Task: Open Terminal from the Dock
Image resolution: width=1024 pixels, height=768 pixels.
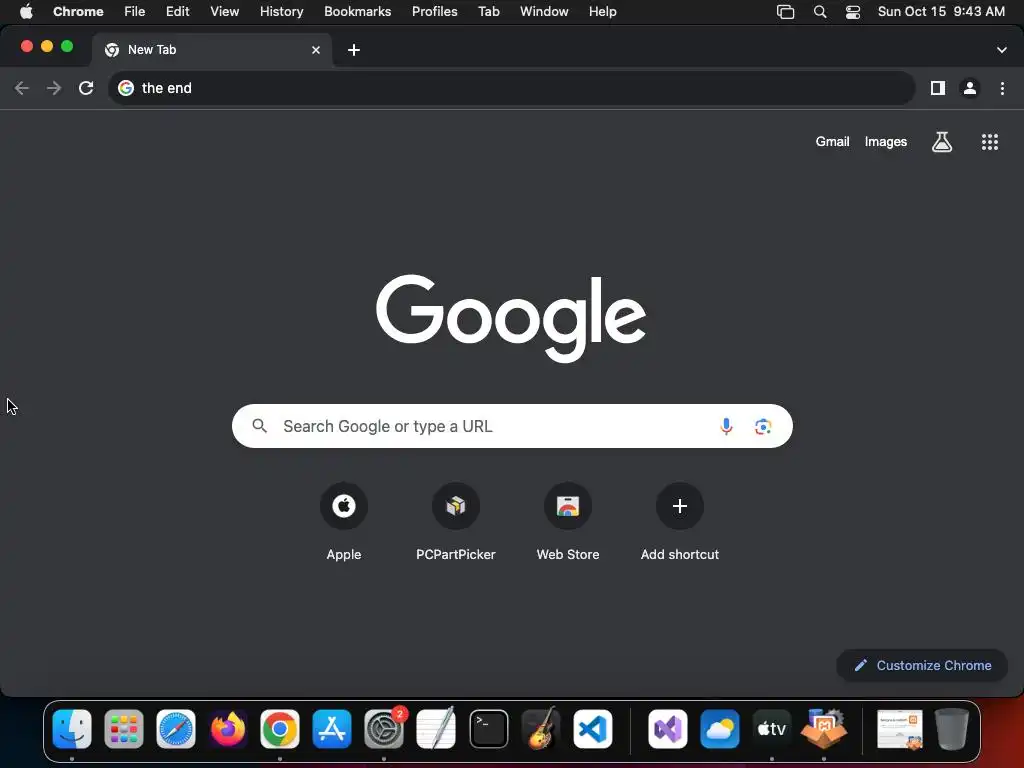Action: 488,729
